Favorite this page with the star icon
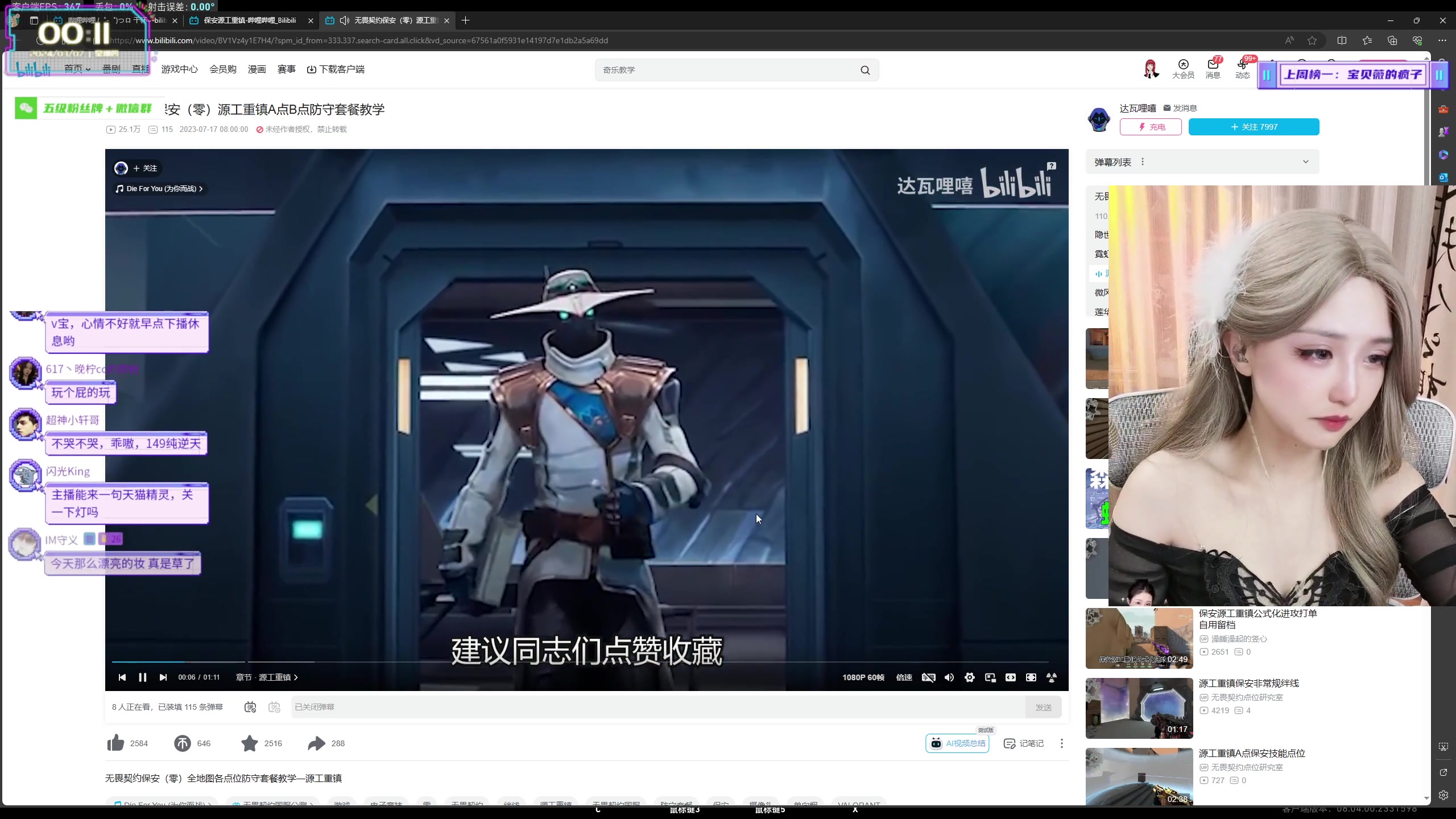Viewport: 1456px width, 819px height. [x=1312, y=40]
